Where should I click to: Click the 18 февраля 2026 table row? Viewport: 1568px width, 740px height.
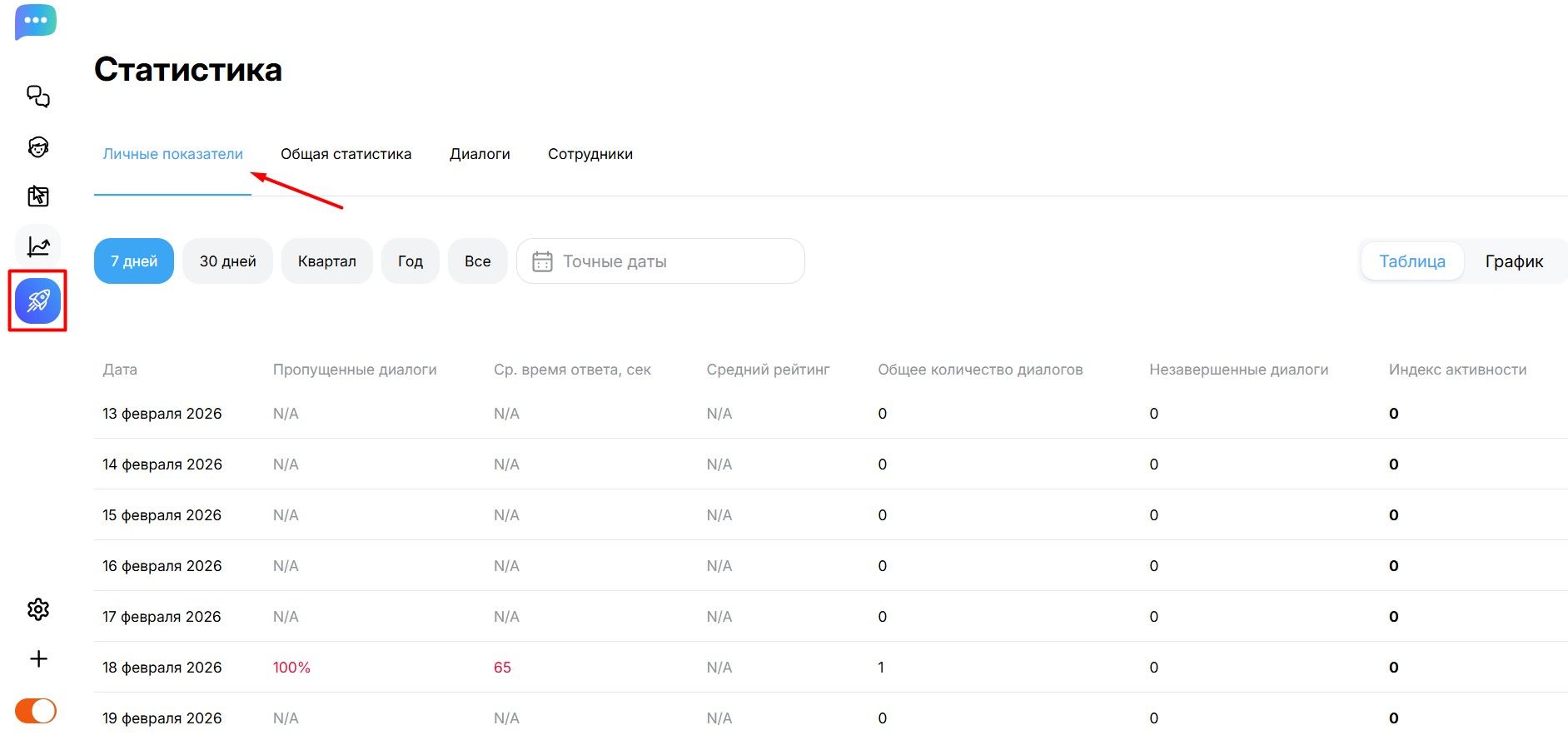pyautogui.click(x=162, y=668)
